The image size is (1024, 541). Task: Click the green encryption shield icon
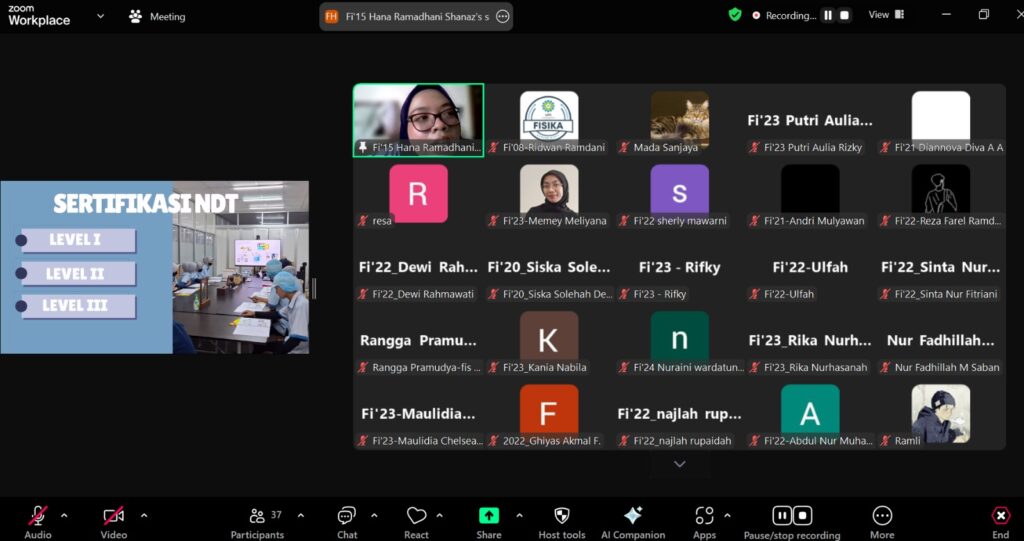(735, 15)
